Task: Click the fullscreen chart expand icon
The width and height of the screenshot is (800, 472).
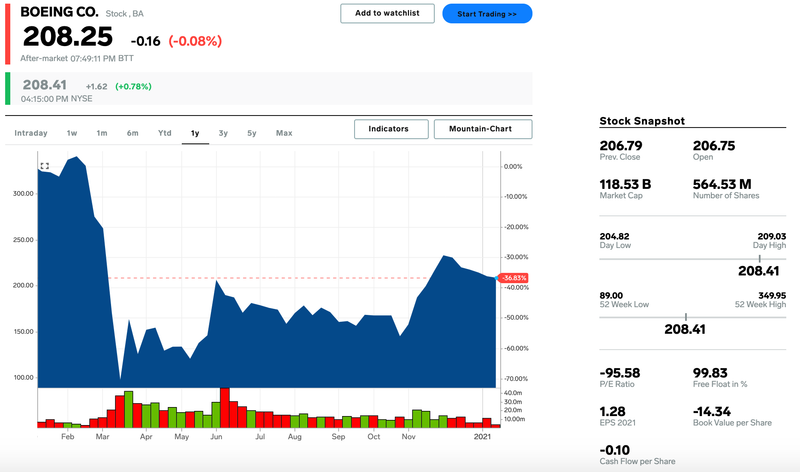Action: [x=44, y=166]
